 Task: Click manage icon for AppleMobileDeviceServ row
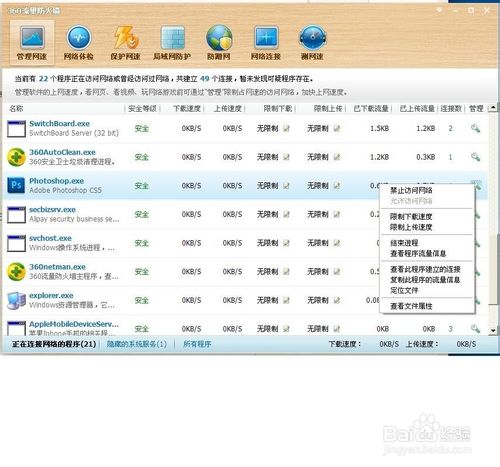[x=475, y=329]
